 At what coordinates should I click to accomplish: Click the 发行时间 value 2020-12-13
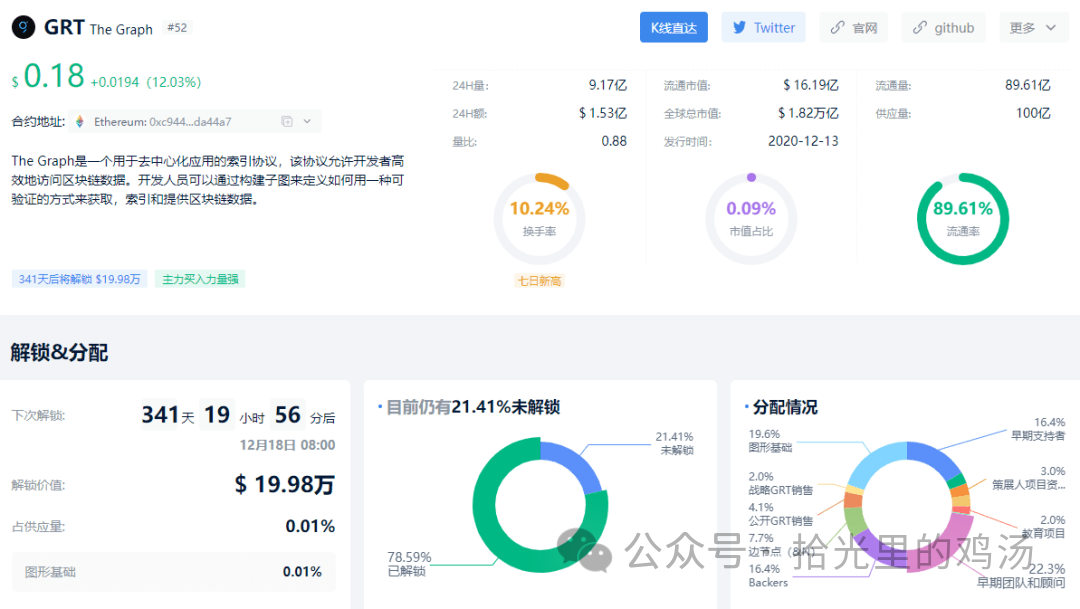click(x=803, y=141)
